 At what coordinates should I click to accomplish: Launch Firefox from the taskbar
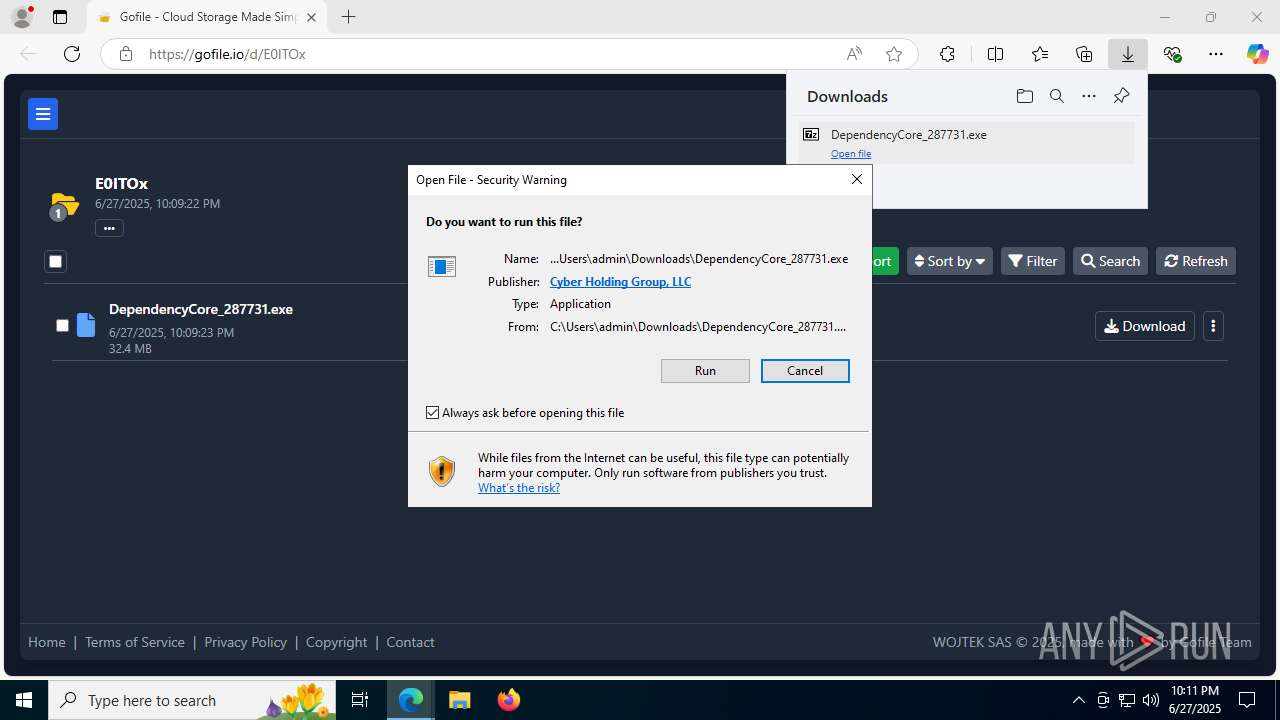click(509, 700)
